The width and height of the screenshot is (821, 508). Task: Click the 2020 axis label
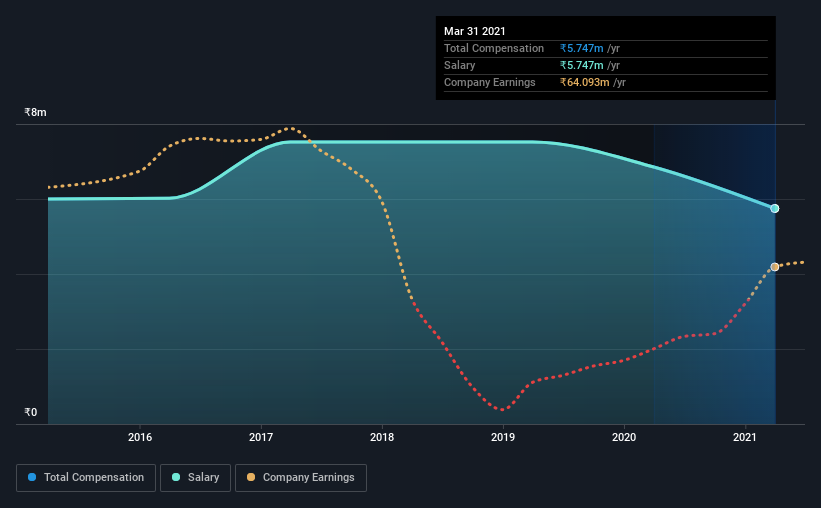(x=624, y=437)
